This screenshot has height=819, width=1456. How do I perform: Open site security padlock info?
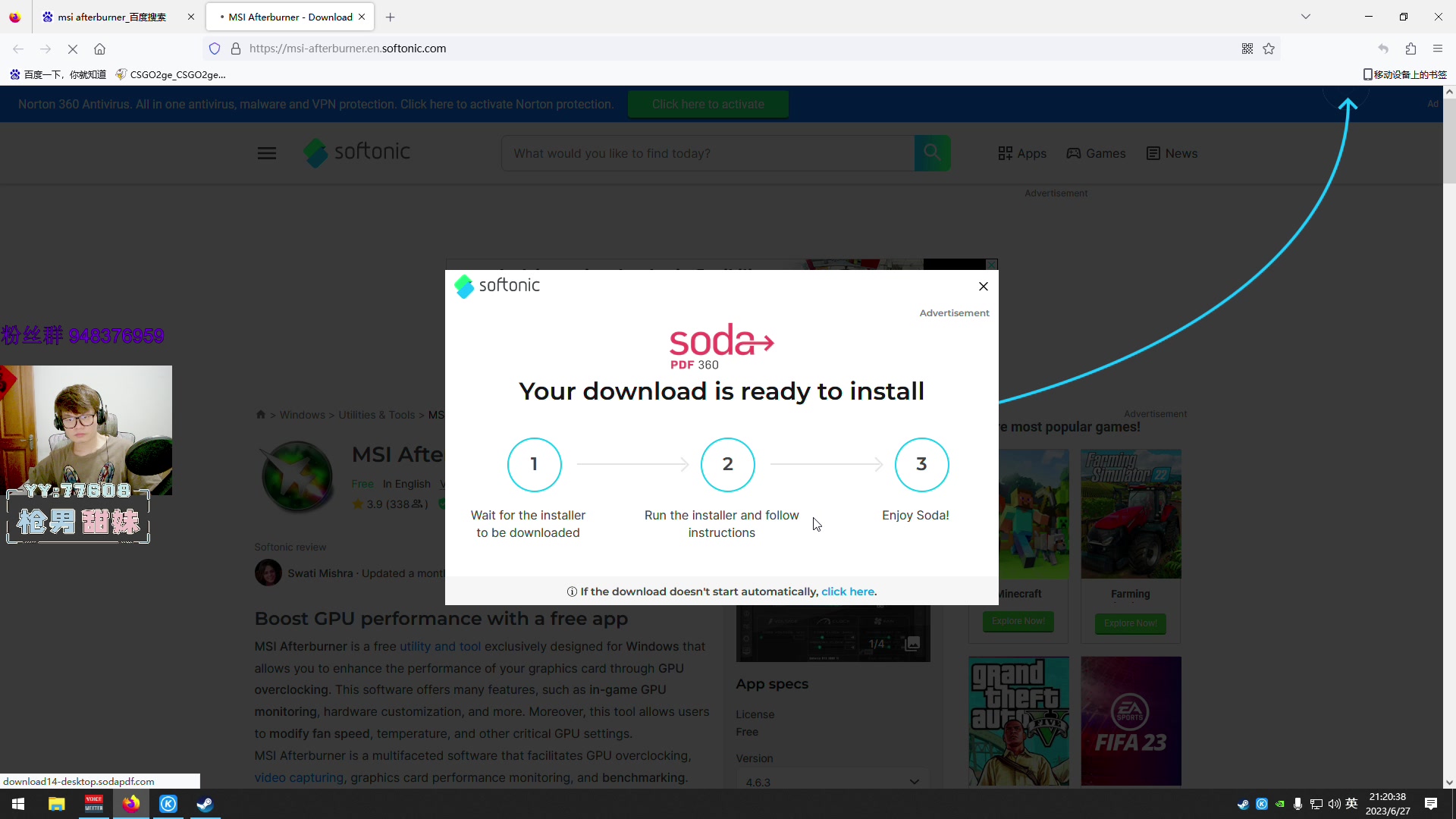tap(236, 49)
